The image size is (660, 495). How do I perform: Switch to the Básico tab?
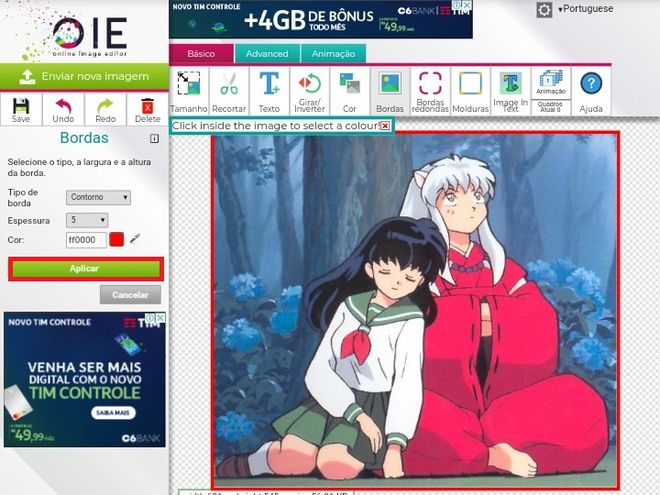click(x=201, y=54)
